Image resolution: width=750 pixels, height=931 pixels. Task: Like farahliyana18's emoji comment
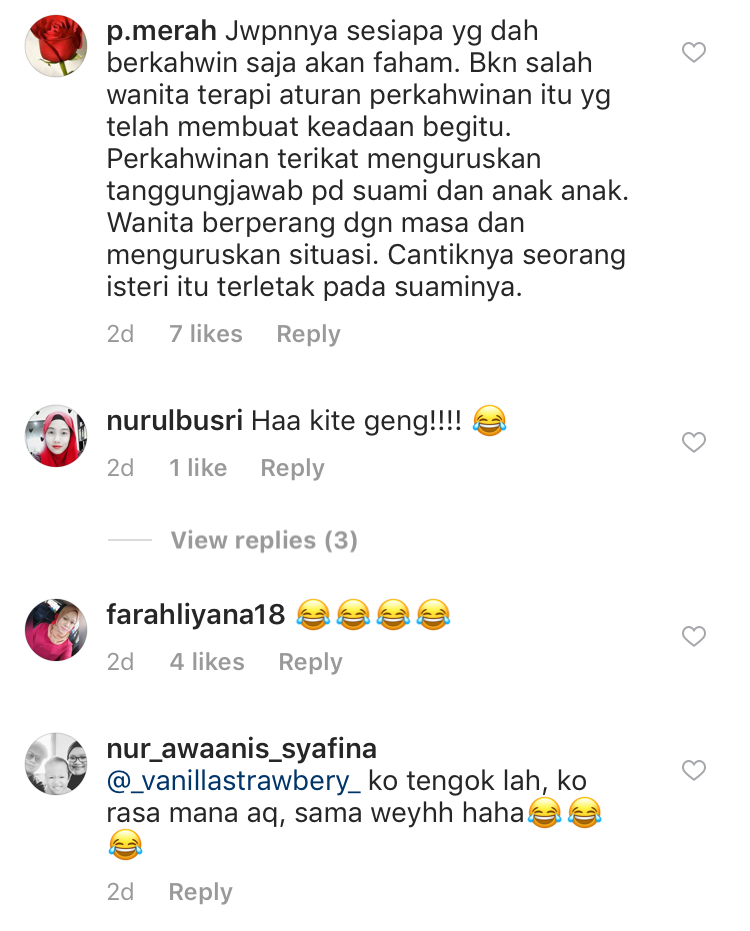coord(693,636)
